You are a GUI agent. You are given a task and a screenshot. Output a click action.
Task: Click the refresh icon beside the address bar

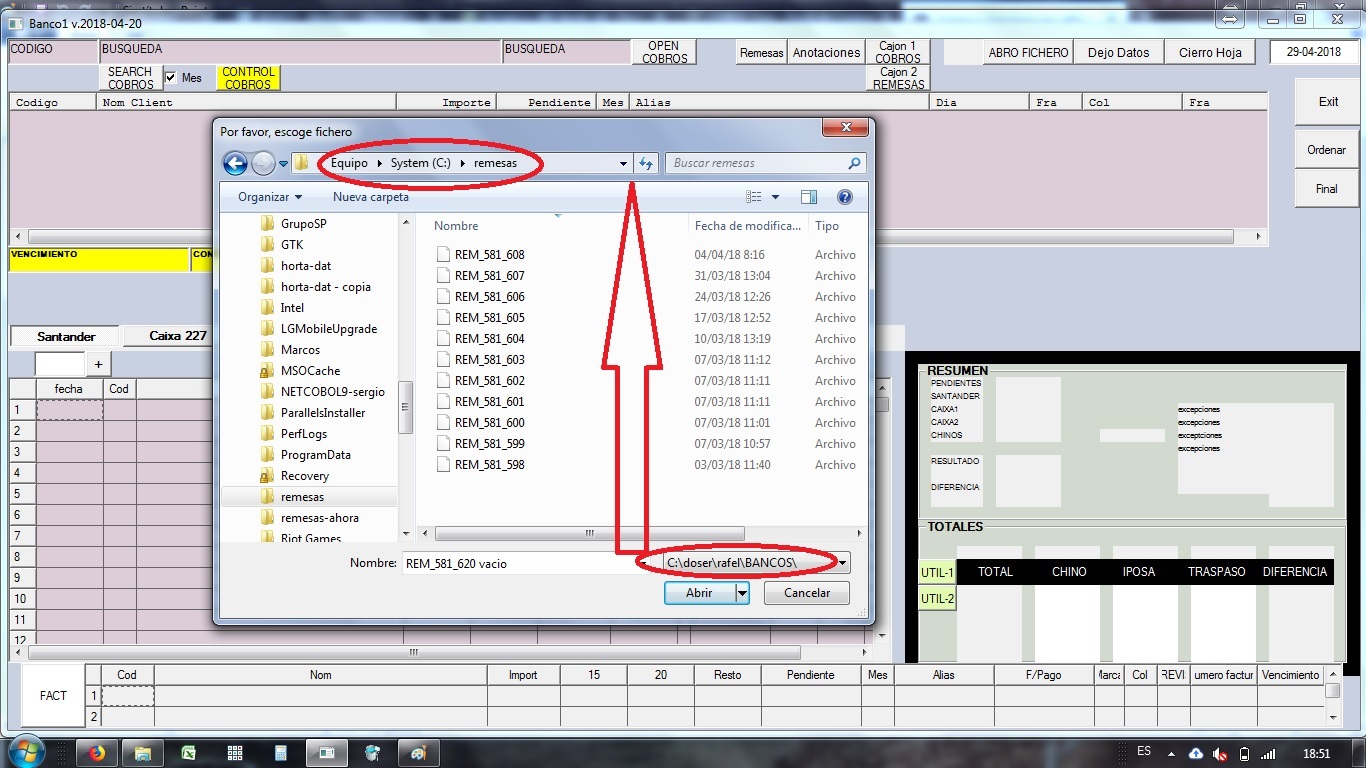[x=646, y=163]
